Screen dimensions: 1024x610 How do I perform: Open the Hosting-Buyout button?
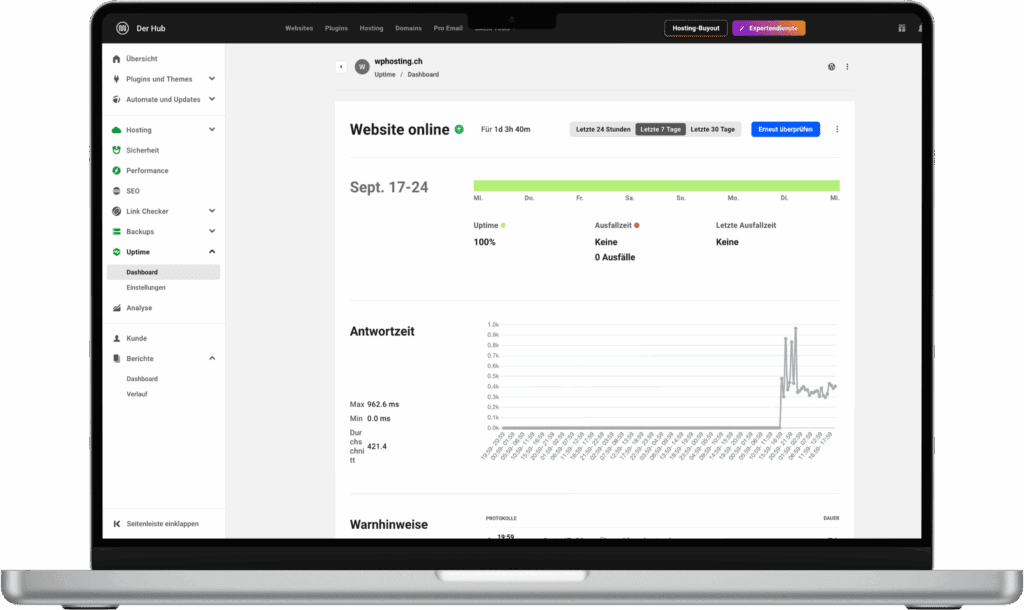(695, 28)
